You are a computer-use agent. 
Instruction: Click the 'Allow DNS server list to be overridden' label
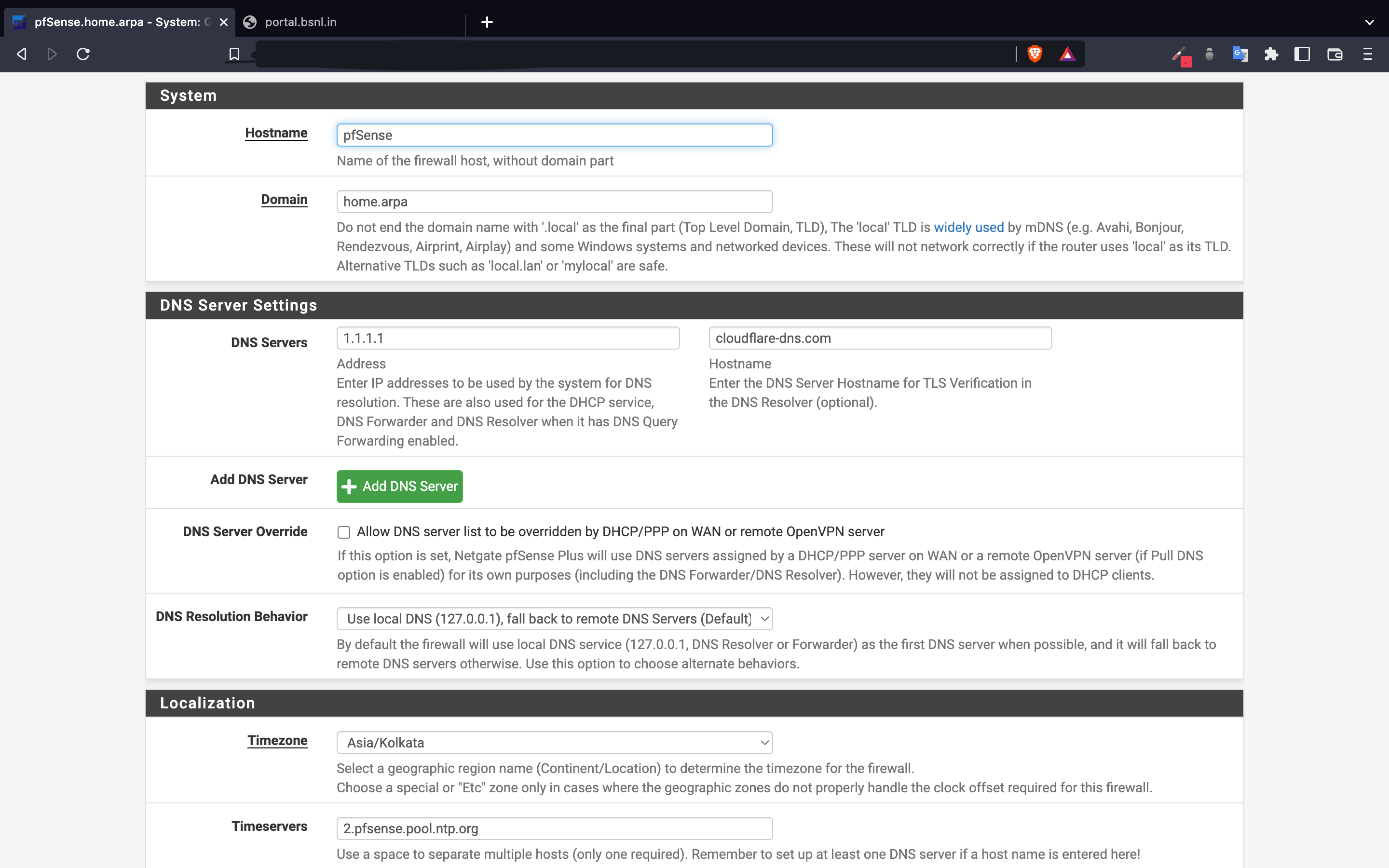pos(620,531)
